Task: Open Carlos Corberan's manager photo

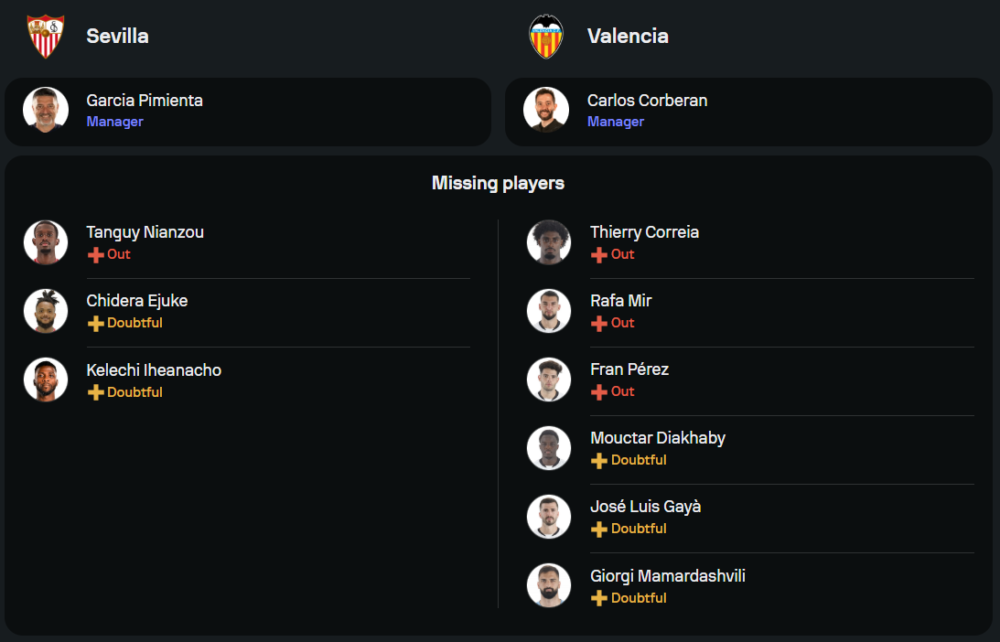Action: click(547, 110)
